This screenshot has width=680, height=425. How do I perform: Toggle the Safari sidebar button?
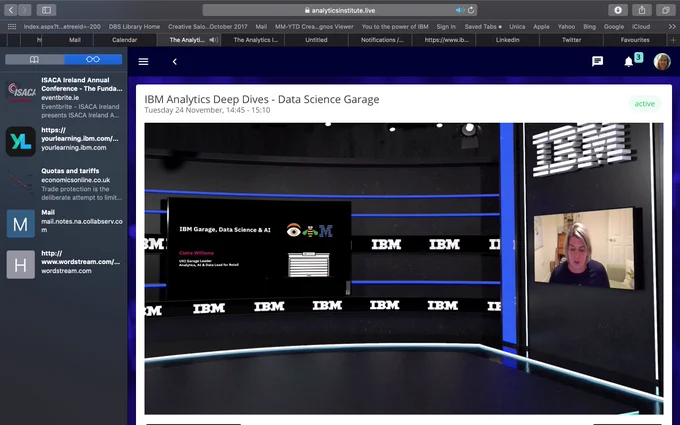coord(46,10)
